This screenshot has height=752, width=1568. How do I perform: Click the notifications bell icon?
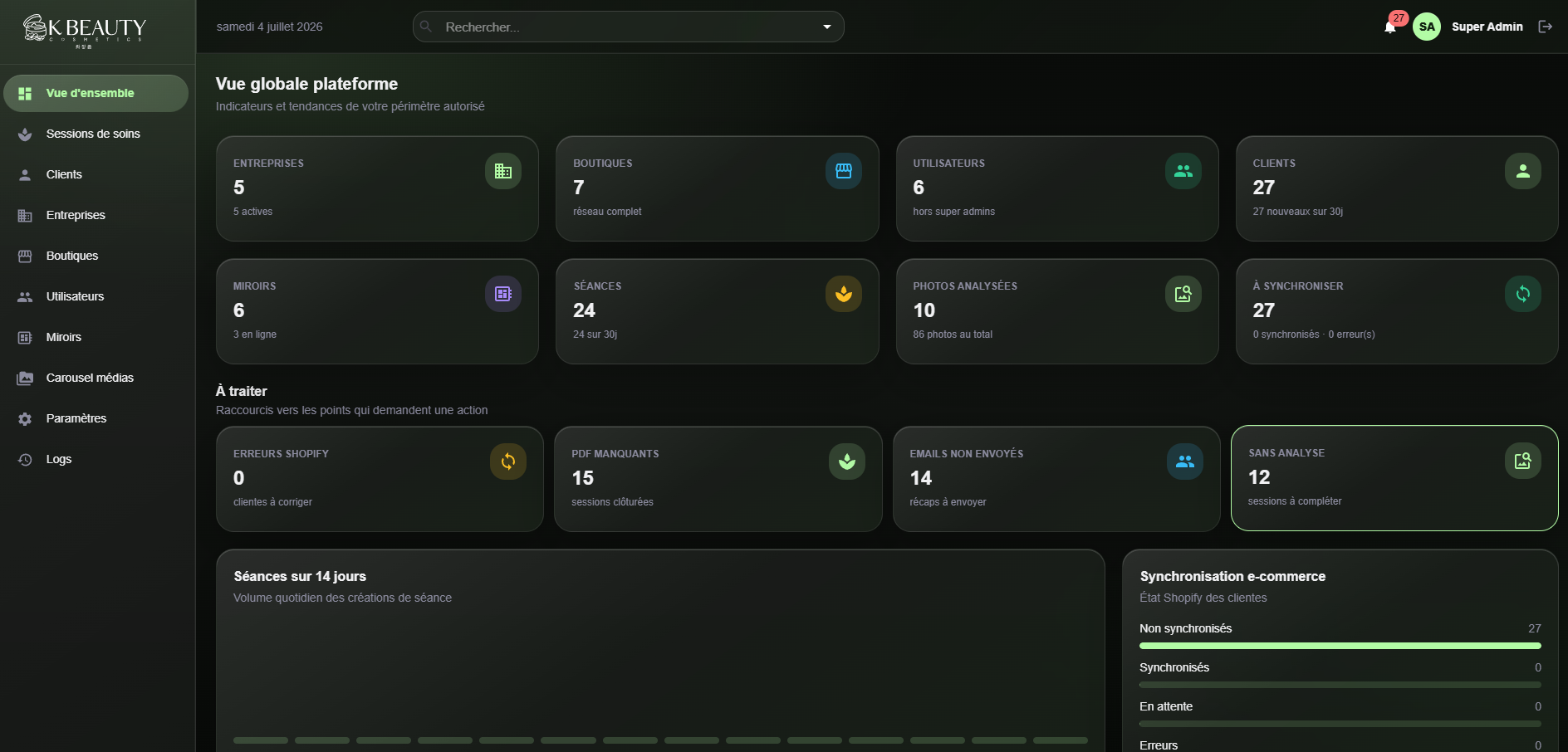(x=1390, y=27)
